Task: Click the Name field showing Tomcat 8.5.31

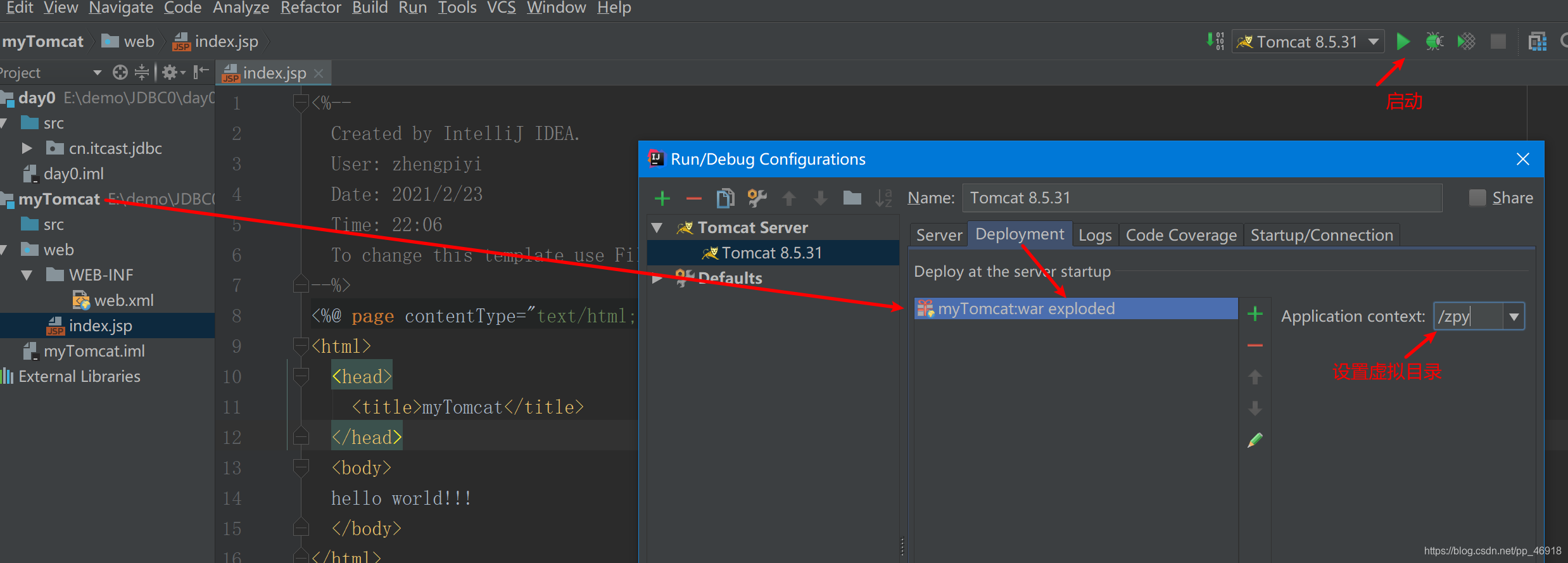Action: 1202,198
